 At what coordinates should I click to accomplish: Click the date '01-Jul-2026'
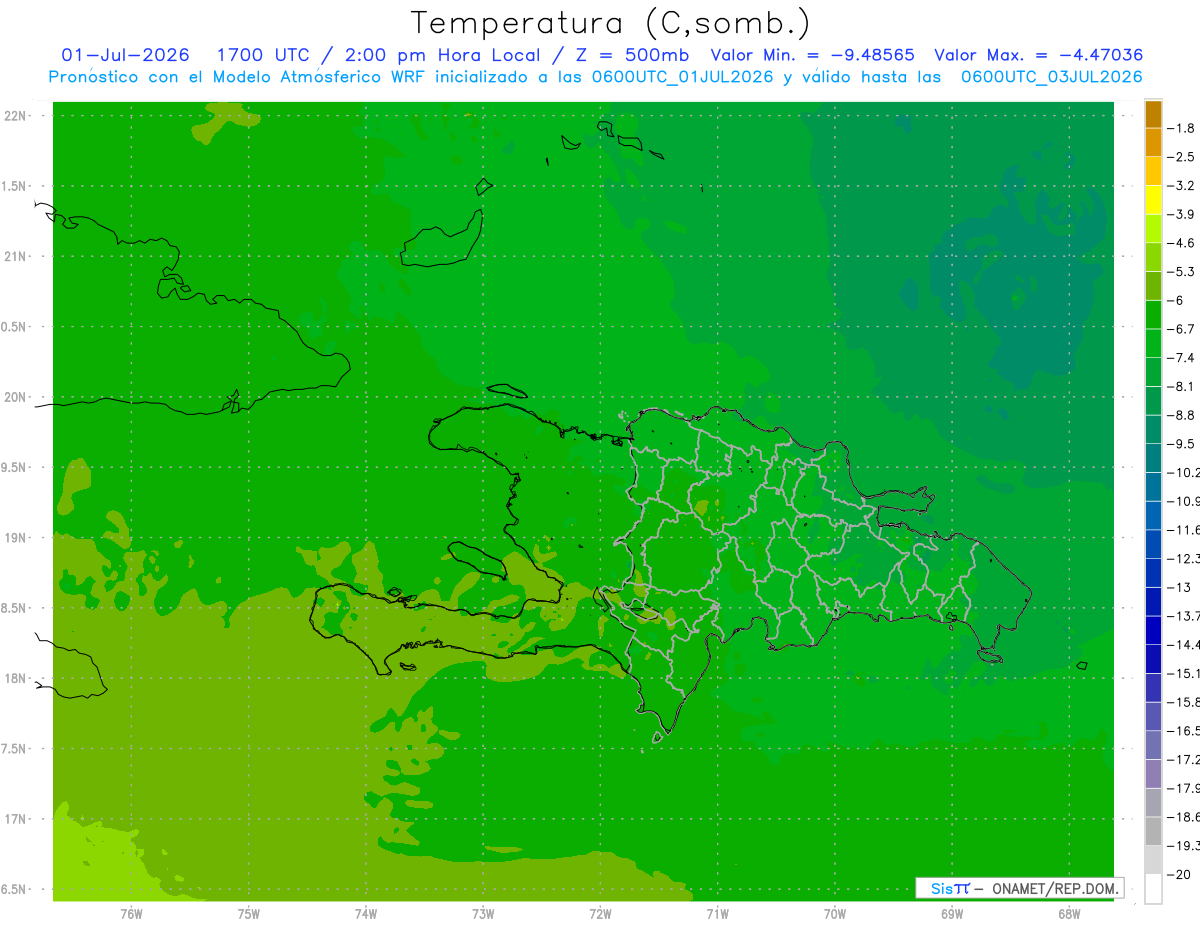125,55
